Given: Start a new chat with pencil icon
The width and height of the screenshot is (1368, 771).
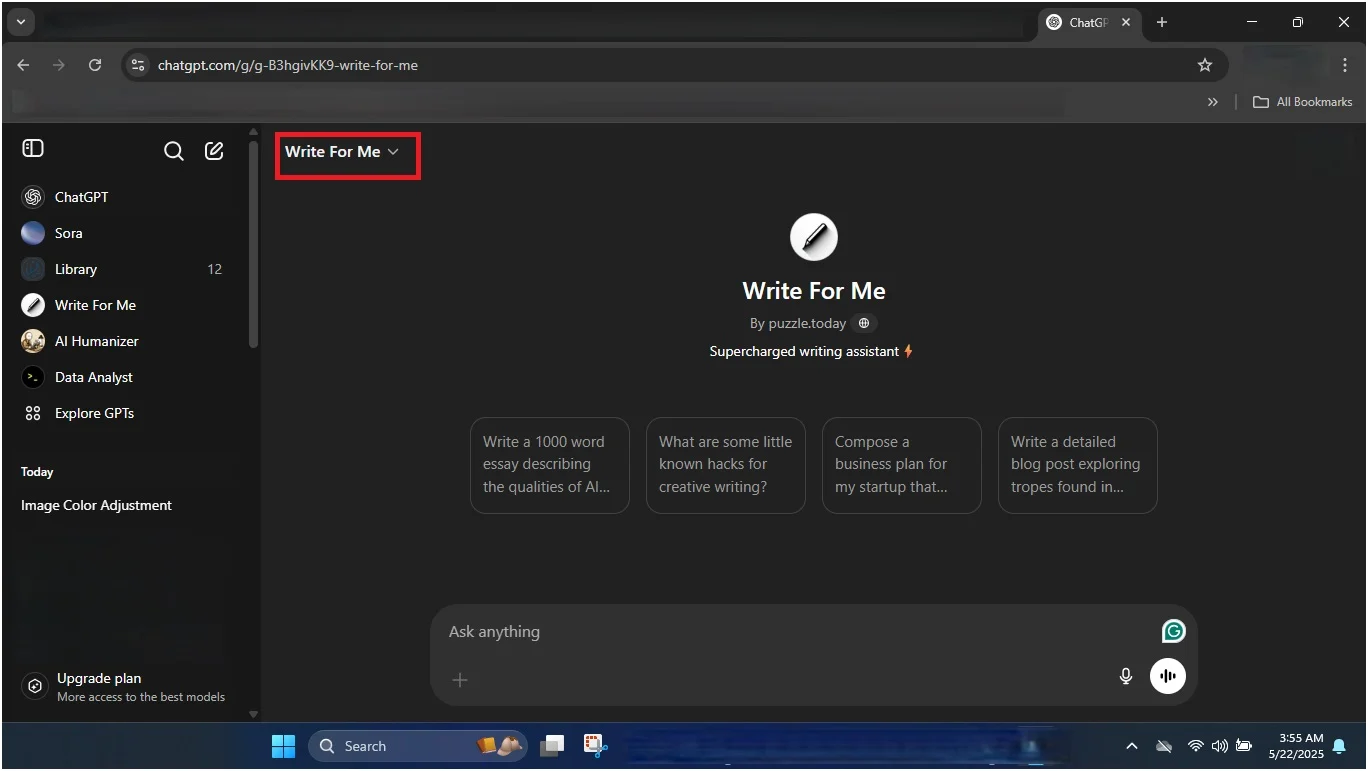Looking at the screenshot, I should tap(214, 151).
